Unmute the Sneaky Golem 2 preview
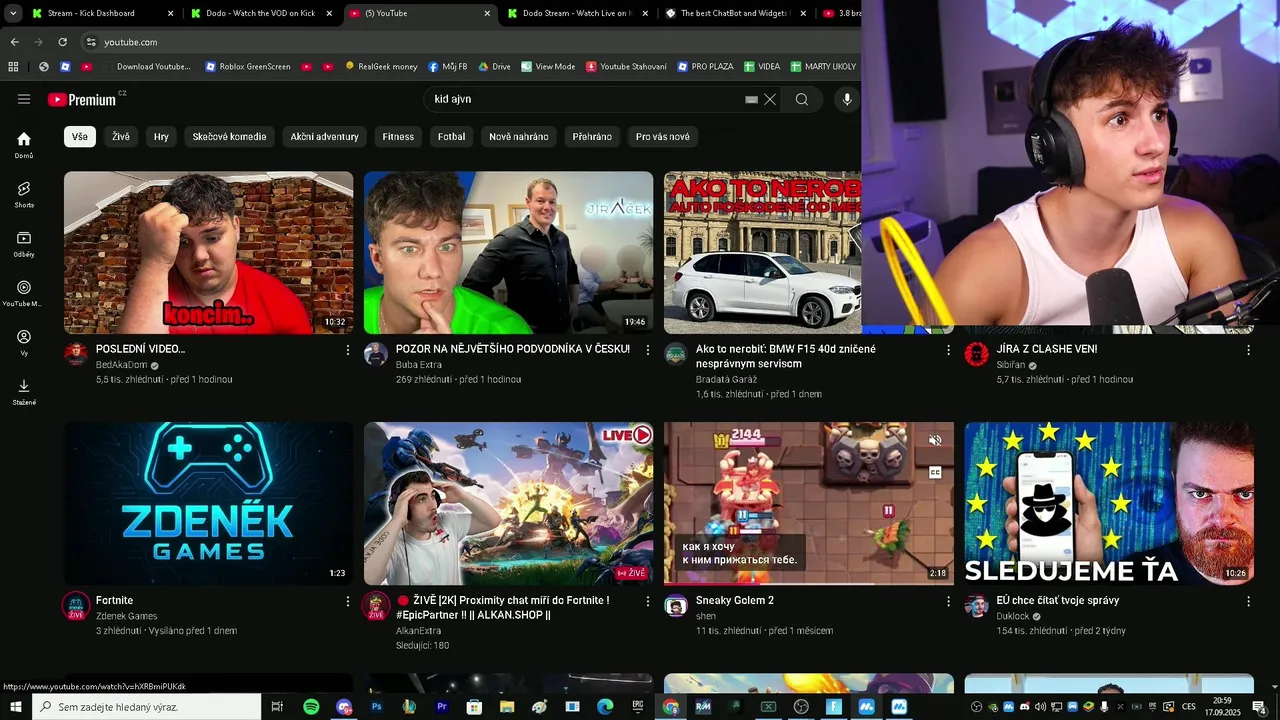Screen dimensions: 1280x720 935,440
